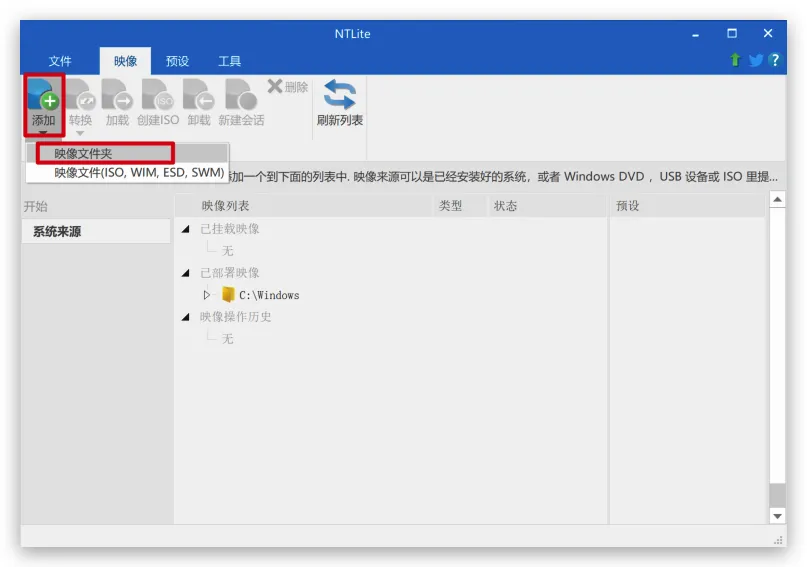Click the 映像列表 column header
This screenshot has width=807, height=567.
(x=305, y=206)
